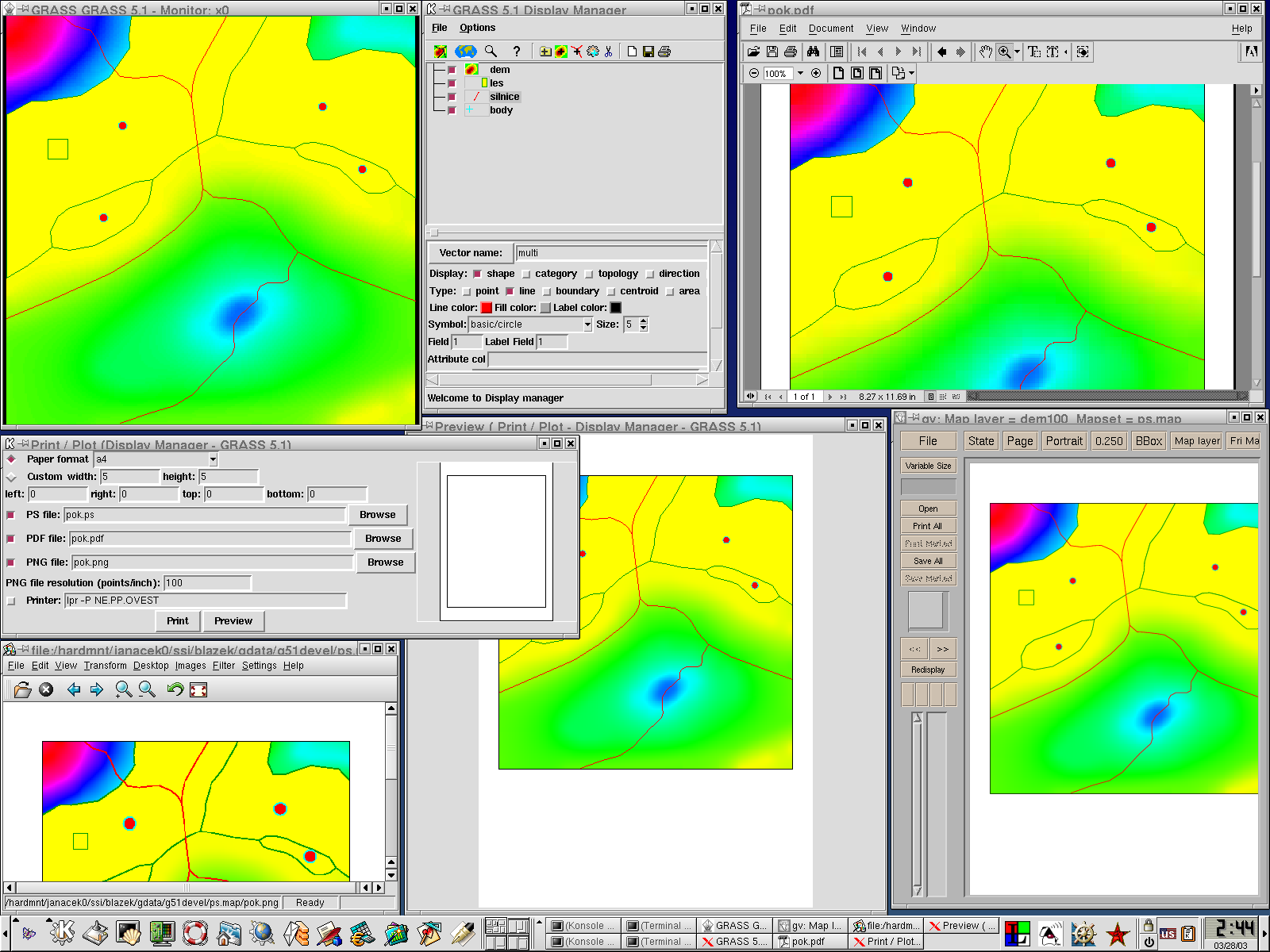The height and width of the screenshot is (952, 1270).
Task: Click the binoculars find icon in PDF viewer
Action: point(813,52)
